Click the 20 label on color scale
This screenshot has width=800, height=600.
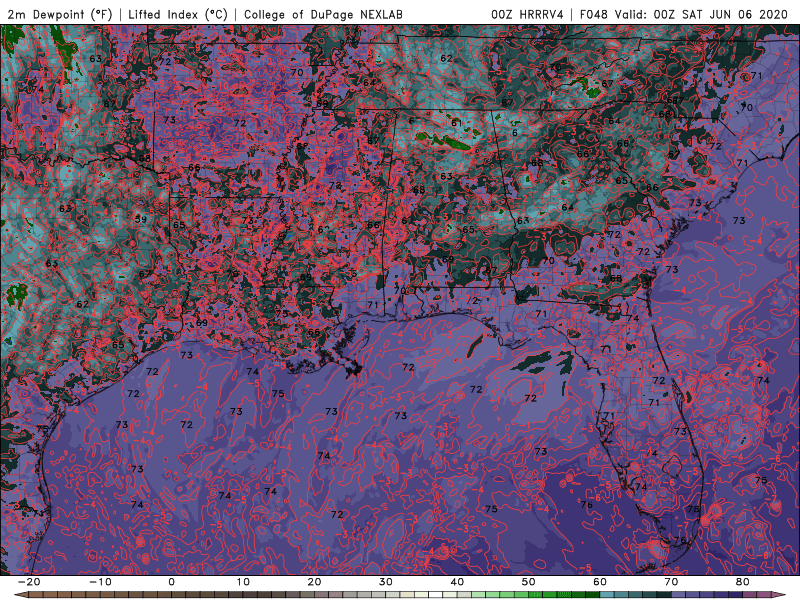point(314,582)
